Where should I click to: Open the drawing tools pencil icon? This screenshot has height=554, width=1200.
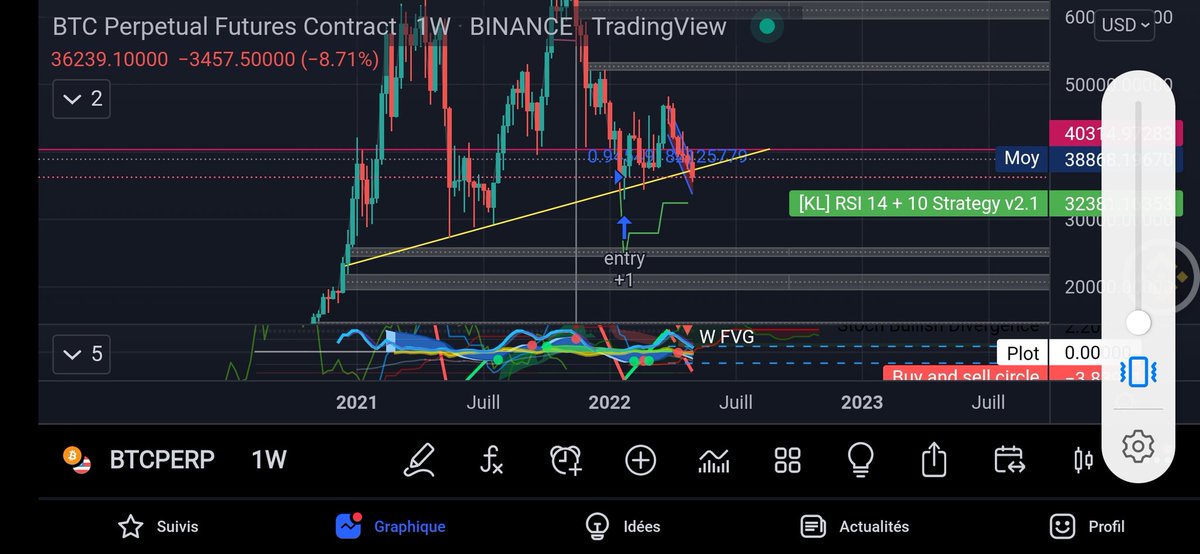click(419, 460)
